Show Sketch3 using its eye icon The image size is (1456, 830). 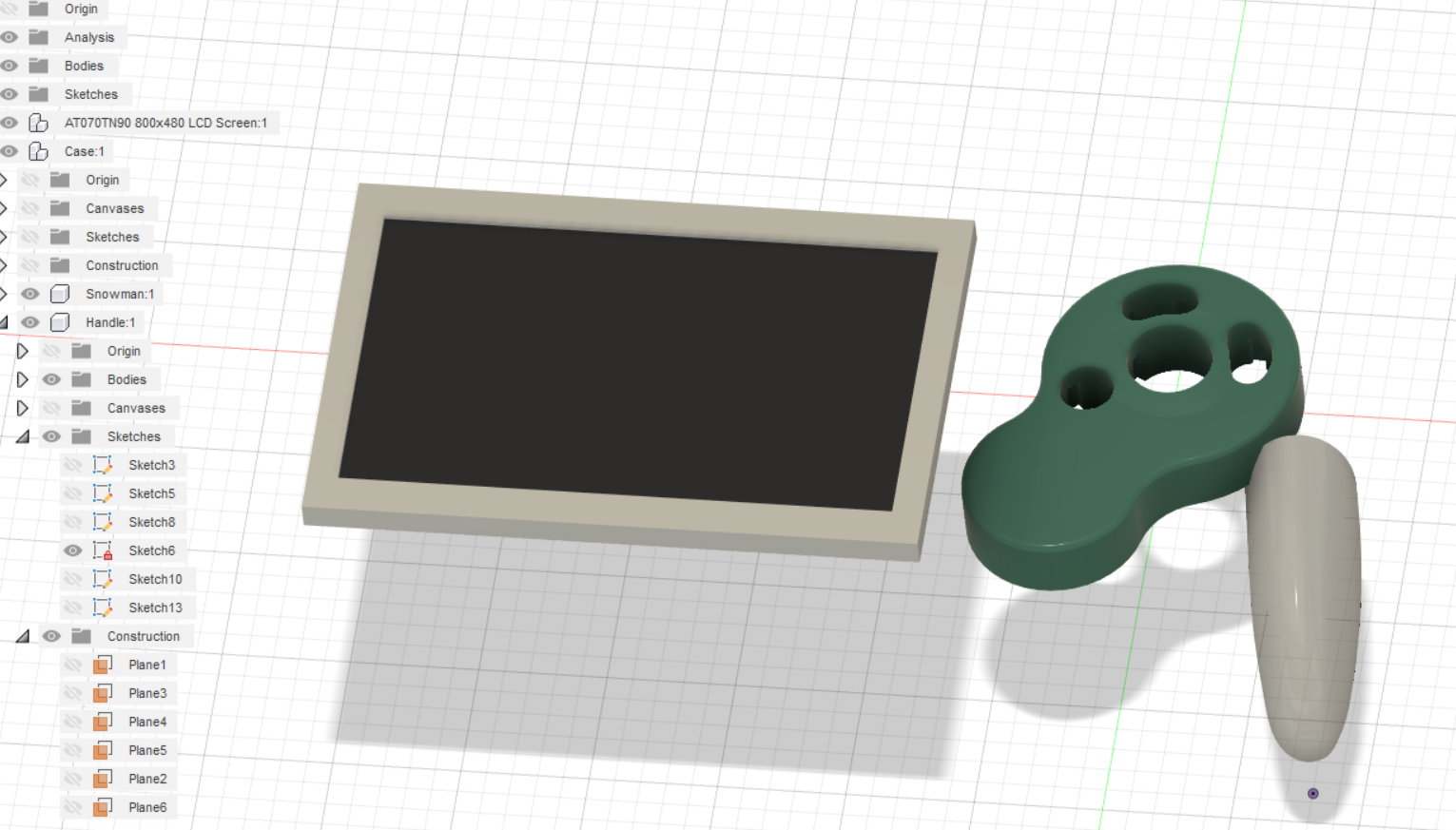click(73, 465)
